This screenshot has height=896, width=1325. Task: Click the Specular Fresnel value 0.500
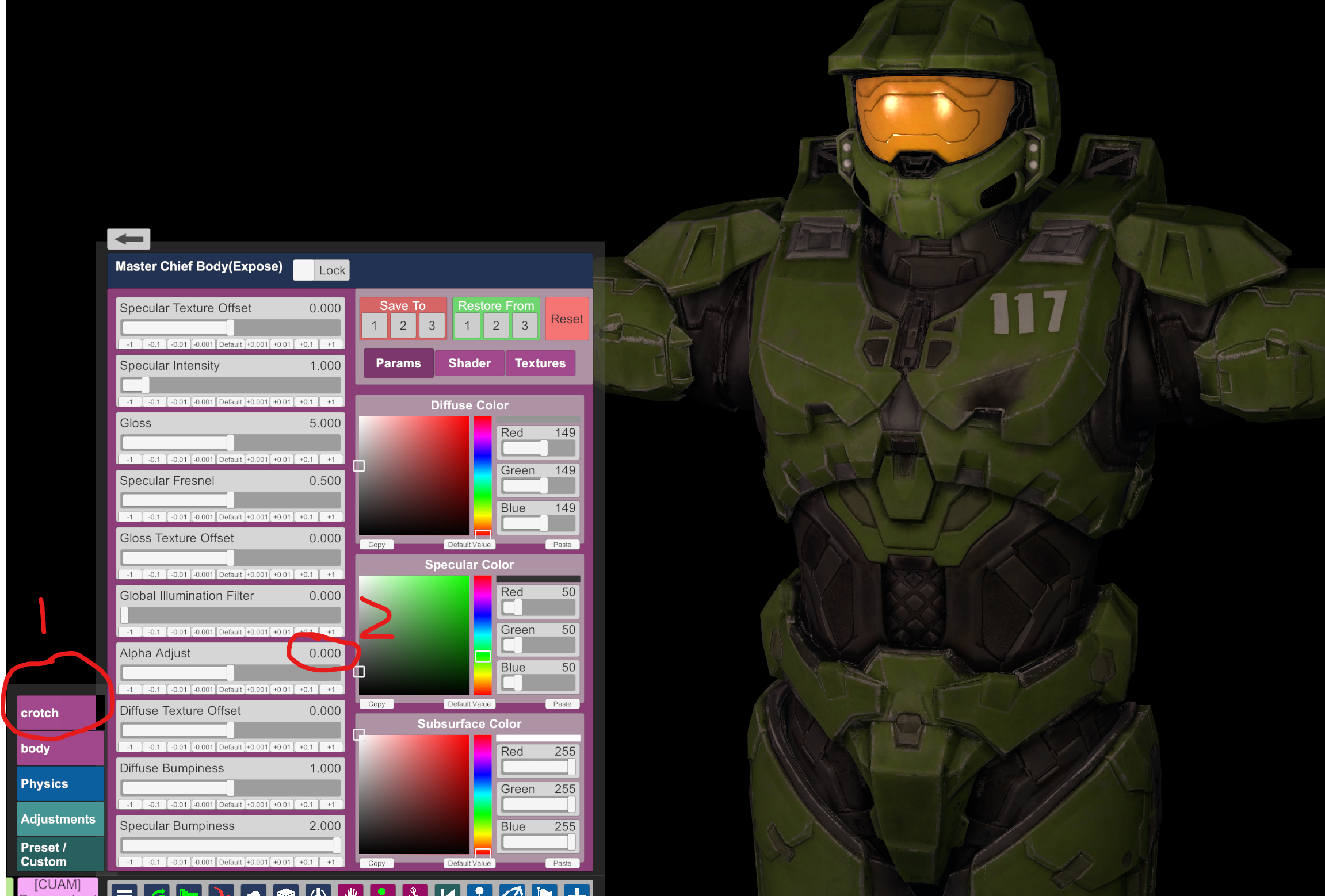tap(325, 481)
